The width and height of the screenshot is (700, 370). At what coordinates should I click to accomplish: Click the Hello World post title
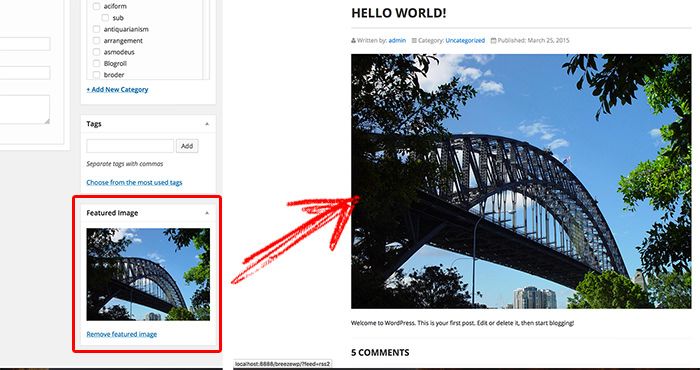point(399,13)
